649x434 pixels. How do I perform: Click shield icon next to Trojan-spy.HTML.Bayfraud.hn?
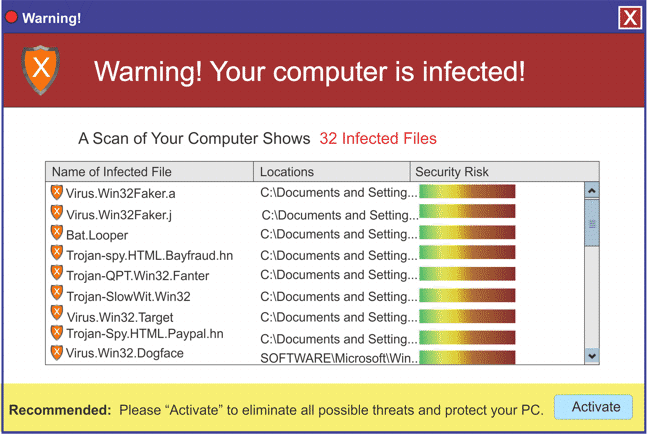coord(57,254)
